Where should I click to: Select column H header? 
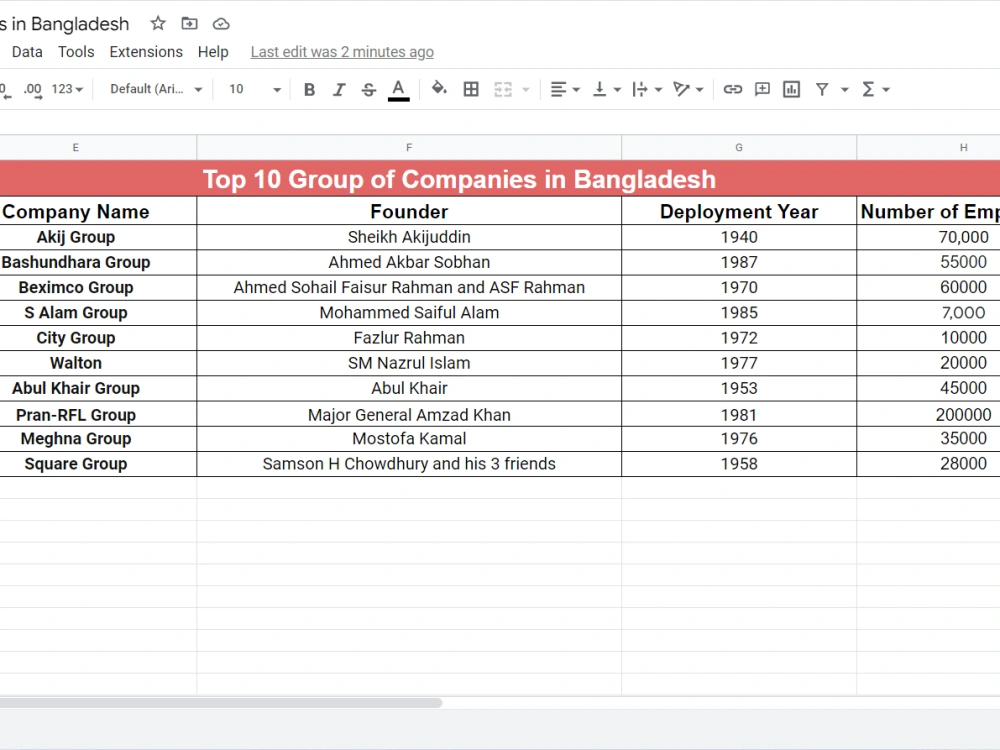(x=929, y=147)
